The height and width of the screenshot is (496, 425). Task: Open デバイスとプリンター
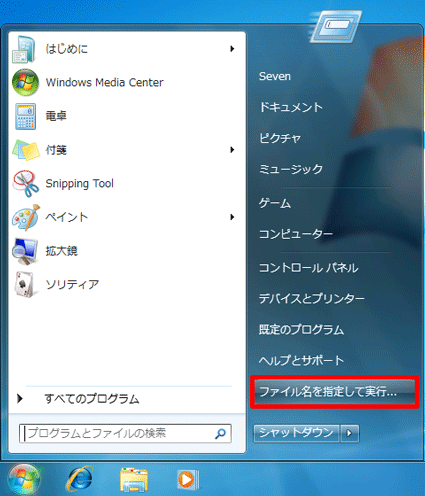pyautogui.click(x=312, y=298)
